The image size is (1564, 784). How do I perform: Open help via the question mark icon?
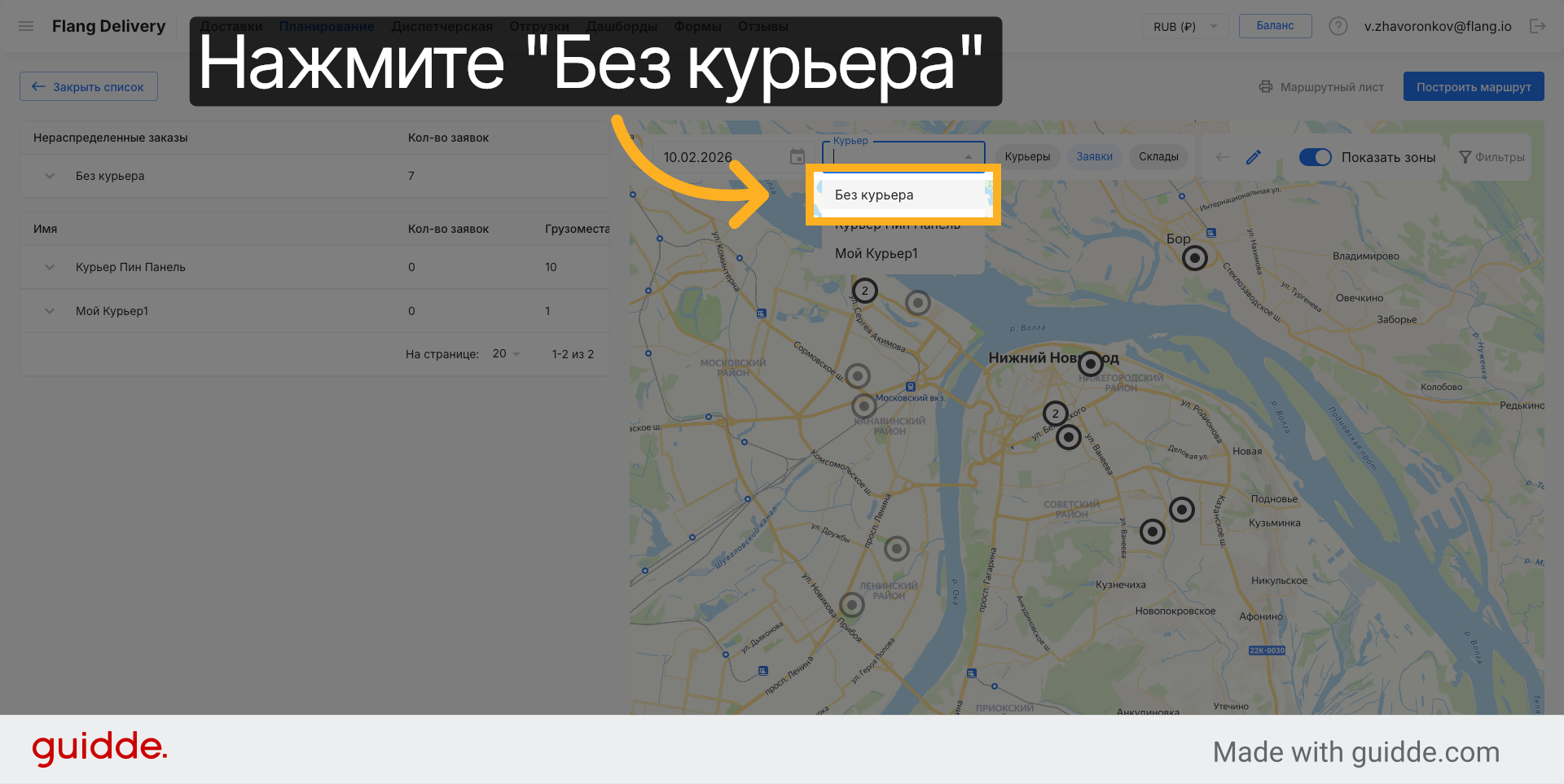1338,25
